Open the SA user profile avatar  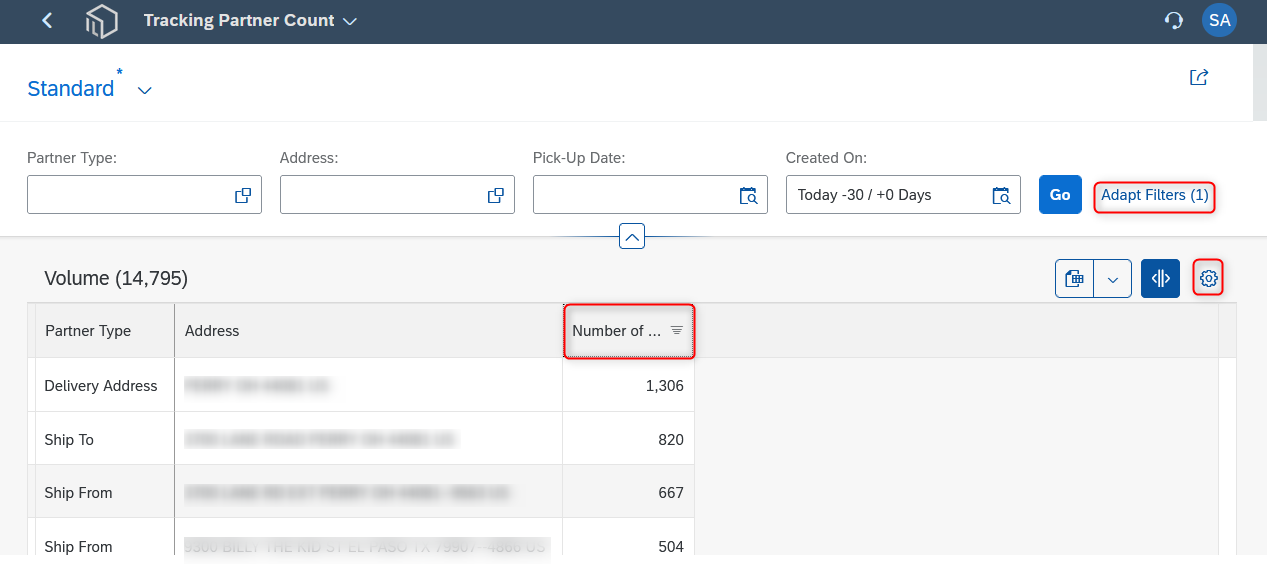(1219, 20)
